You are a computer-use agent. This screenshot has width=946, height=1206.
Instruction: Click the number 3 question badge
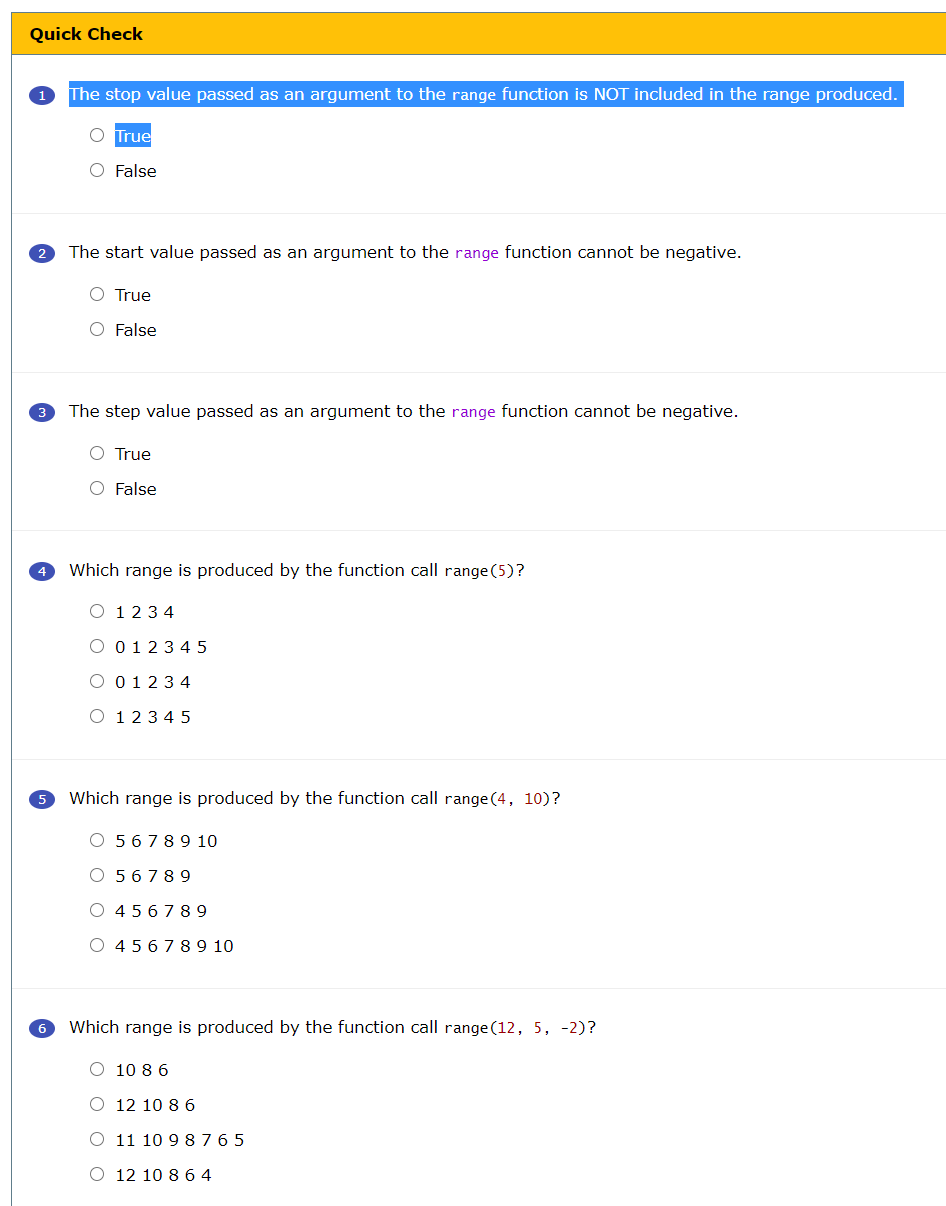pos(41,412)
